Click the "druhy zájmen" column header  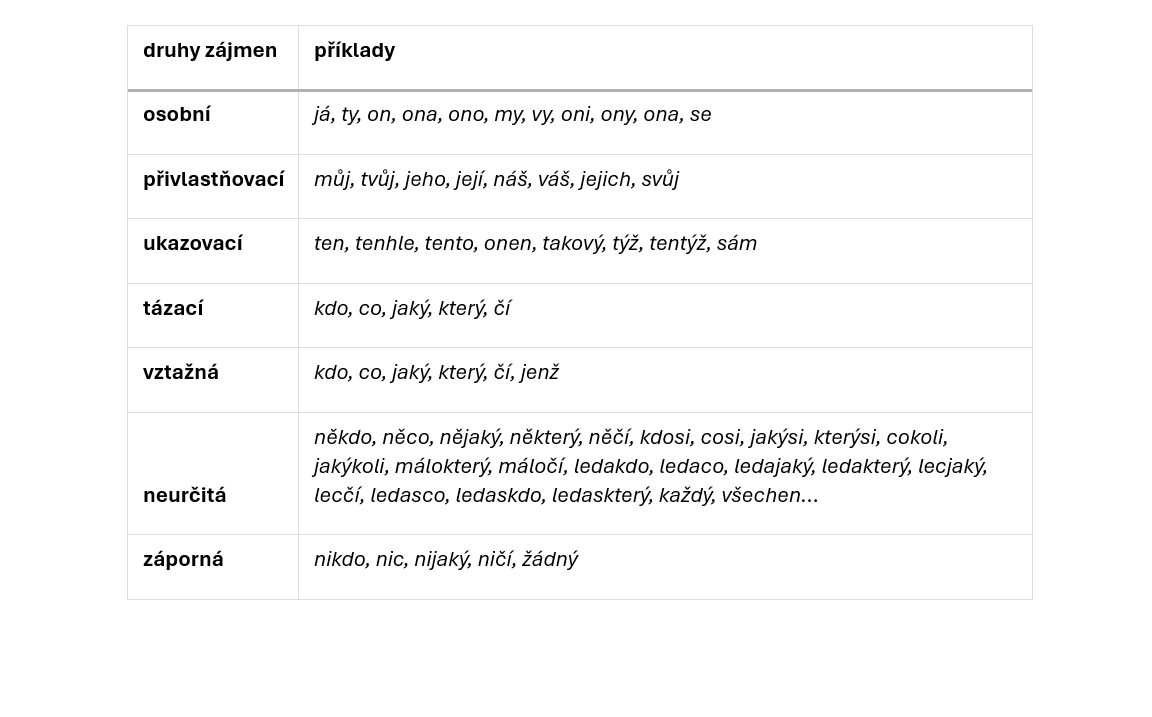(210, 50)
